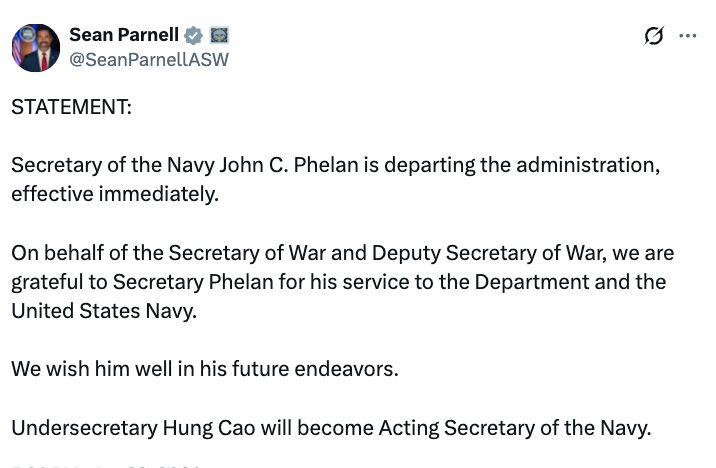
Task: Click the partially visible timestamp below the post
Action: [107, 464]
